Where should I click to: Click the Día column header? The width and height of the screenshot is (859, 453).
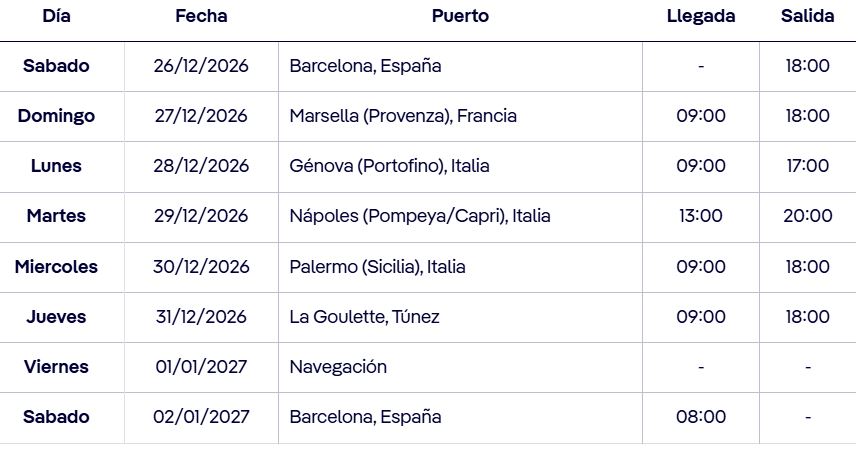[x=56, y=16]
